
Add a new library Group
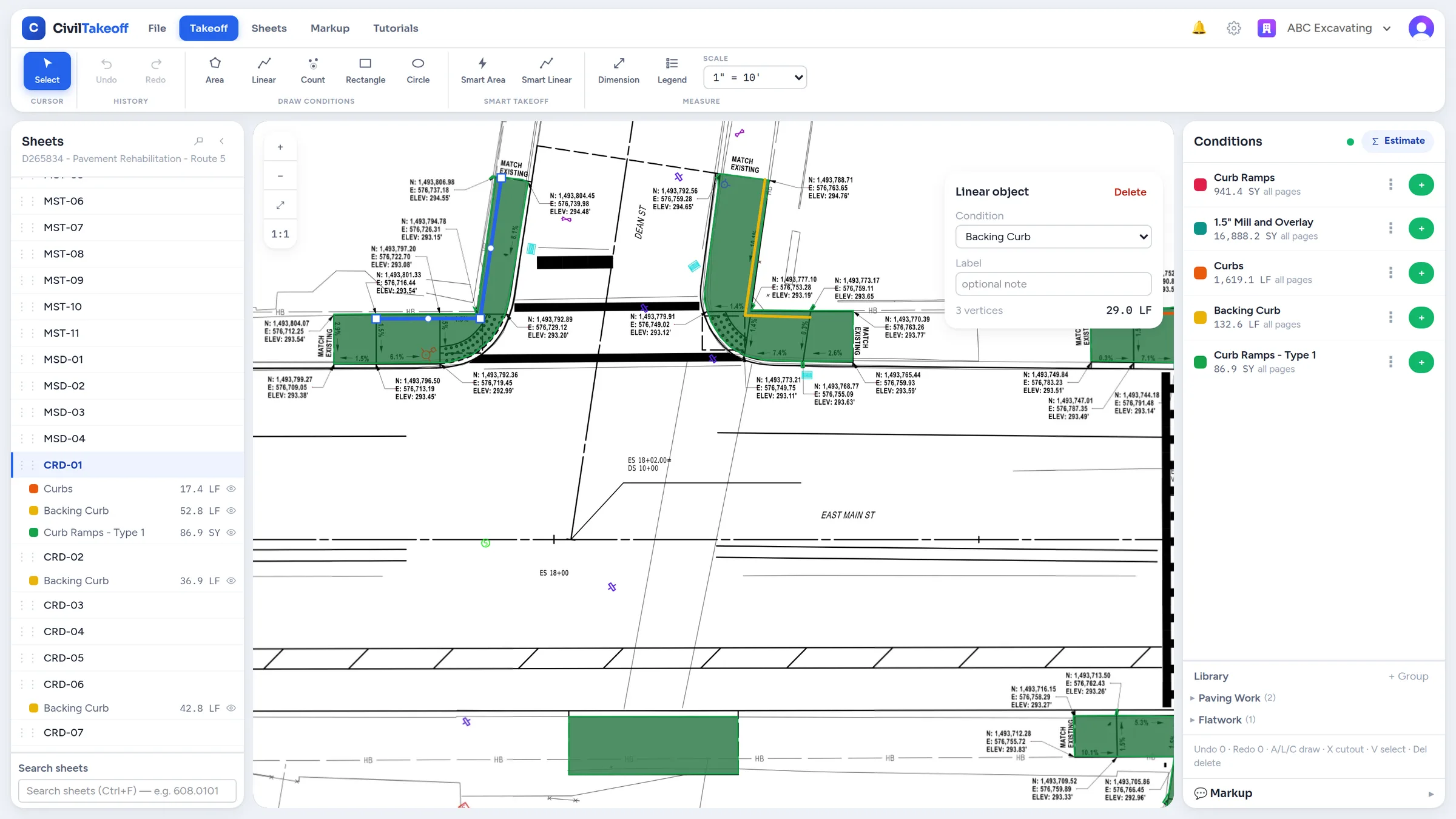[1408, 676]
